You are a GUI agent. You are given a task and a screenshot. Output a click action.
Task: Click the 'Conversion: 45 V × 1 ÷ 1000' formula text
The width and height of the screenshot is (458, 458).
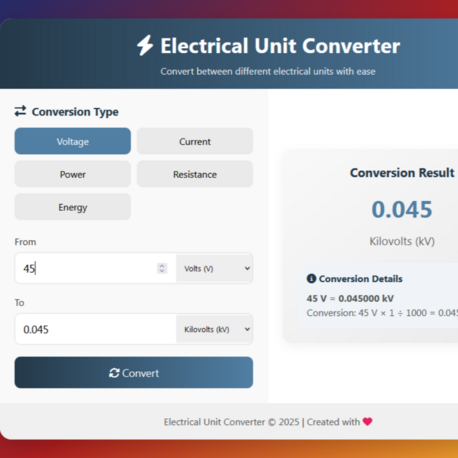tap(382, 313)
